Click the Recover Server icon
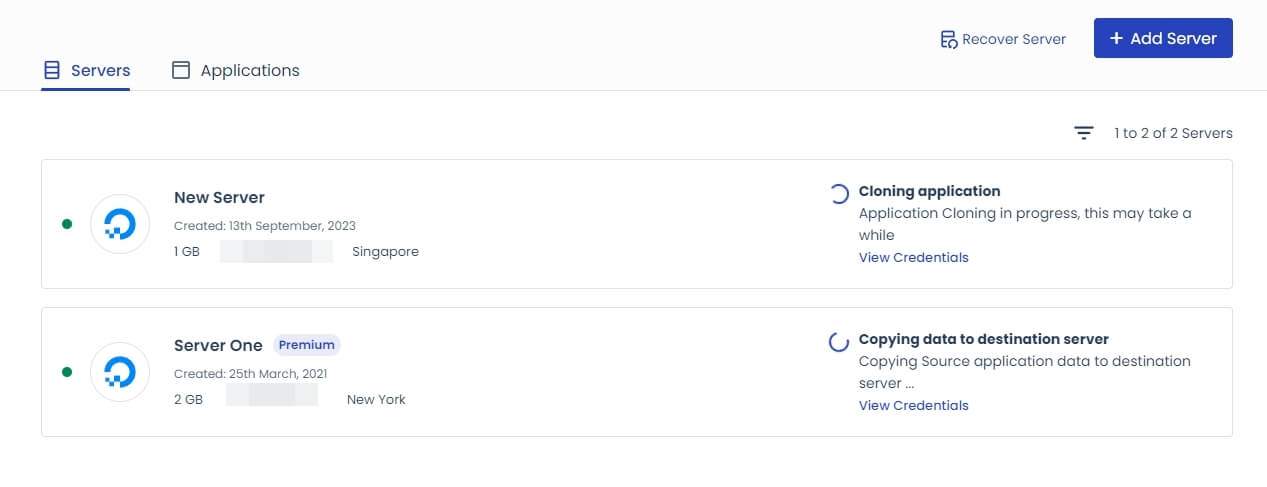Screen dimensions: 1267x487 point(949,39)
